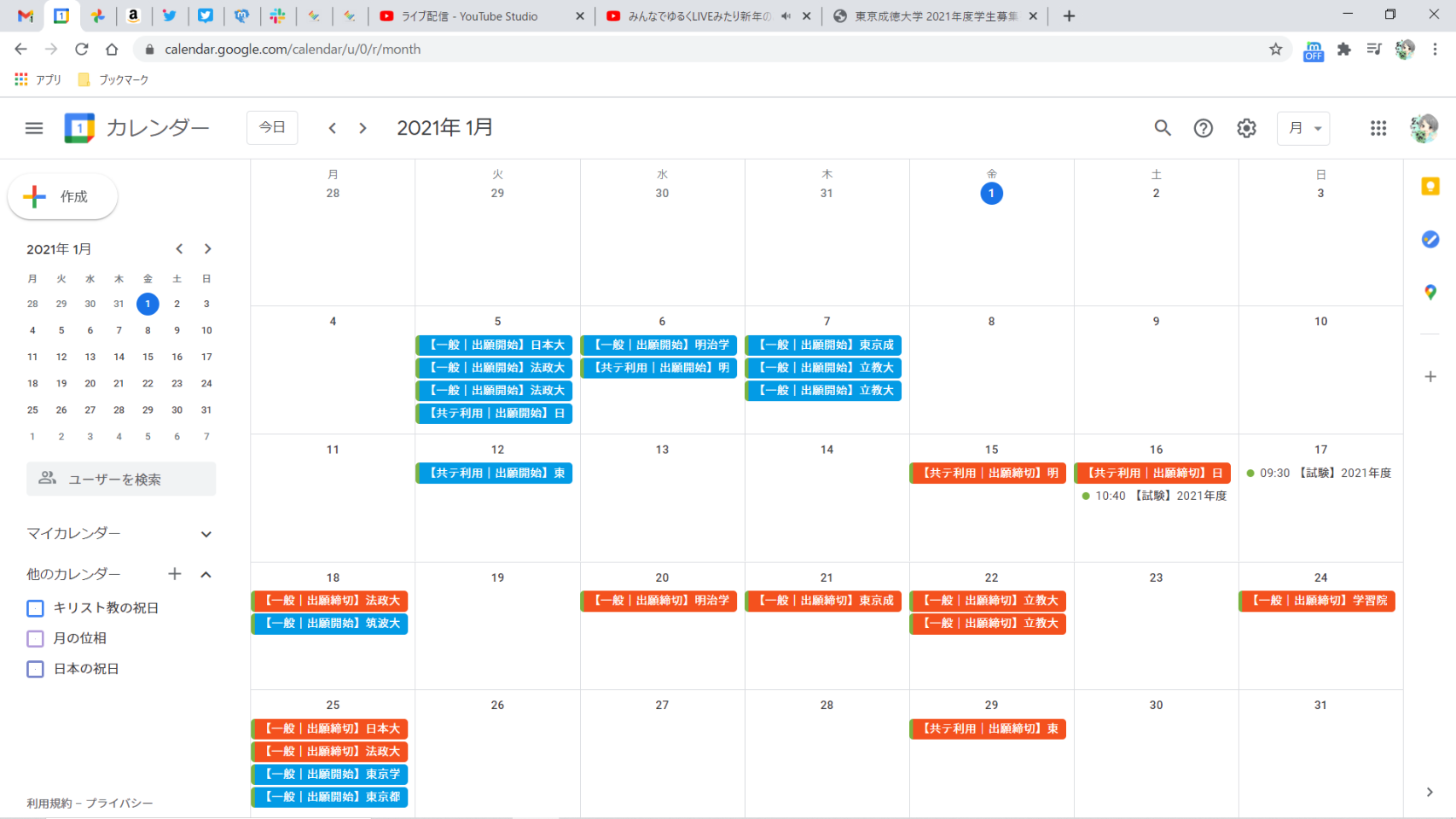
Task: Check the 日本の祝日 calendar checkbox
Action: (x=36, y=669)
